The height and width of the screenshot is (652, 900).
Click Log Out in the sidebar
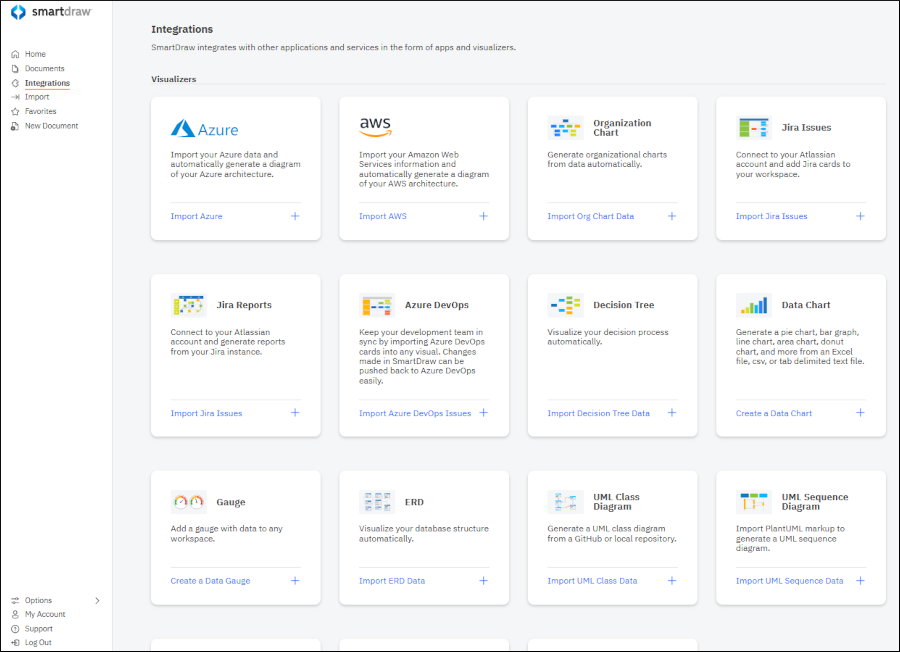(38, 643)
